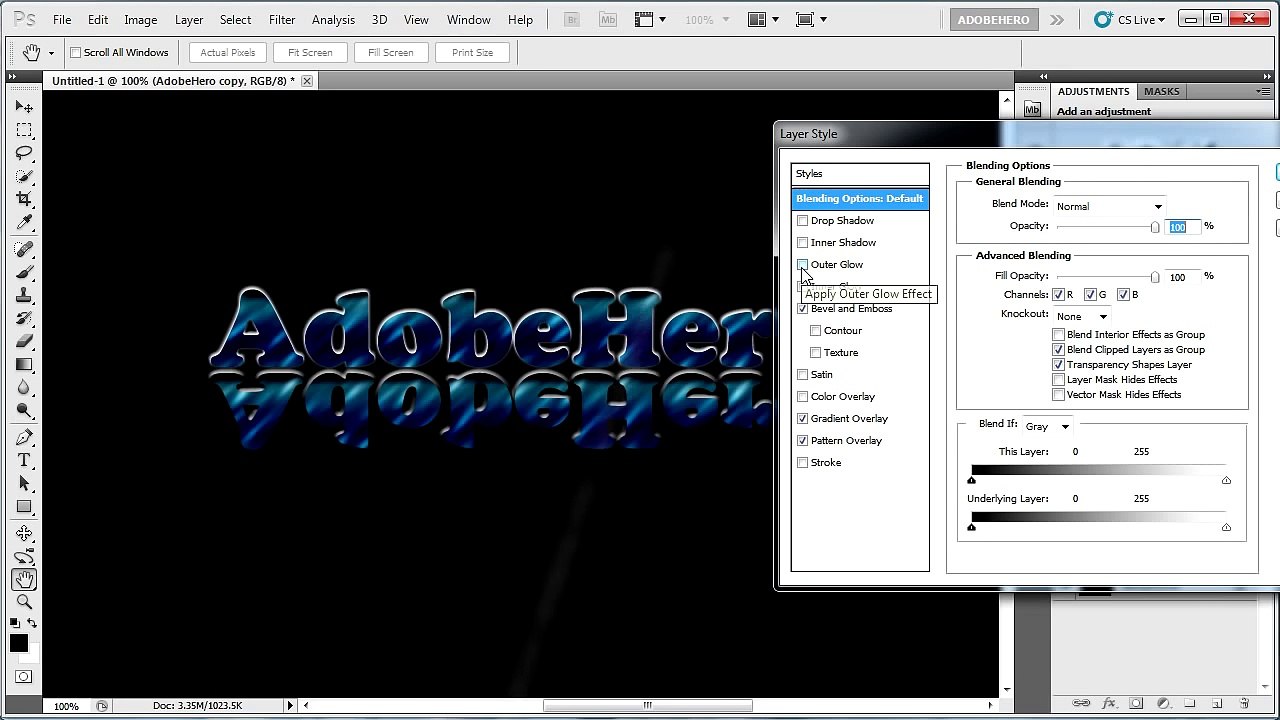The width and height of the screenshot is (1280, 720).
Task: Select the Rectangular Marquee tool
Action: click(x=24, y=130)
